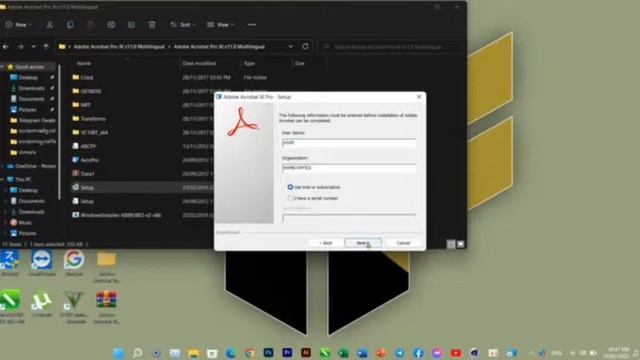The image size is (640, 360).
Task: Open the New dropdown in Explorer
Action: [18, 25]
